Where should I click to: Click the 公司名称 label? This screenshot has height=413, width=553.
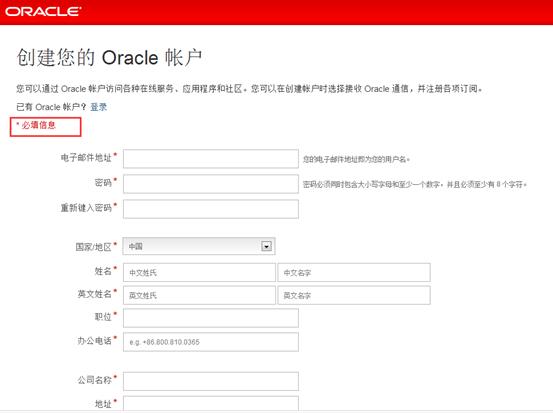95,380
